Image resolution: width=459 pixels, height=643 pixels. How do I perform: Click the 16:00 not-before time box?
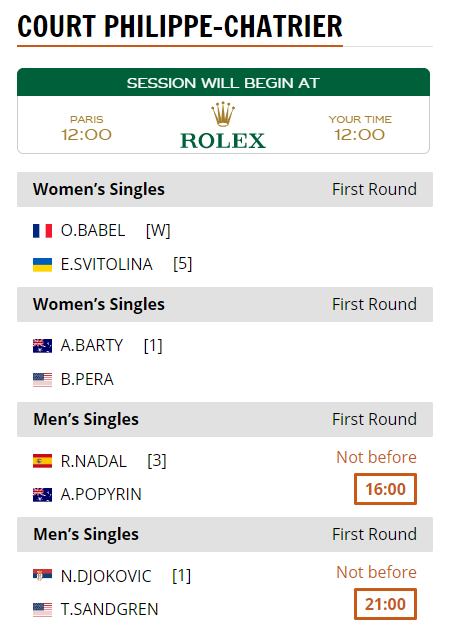386,489
